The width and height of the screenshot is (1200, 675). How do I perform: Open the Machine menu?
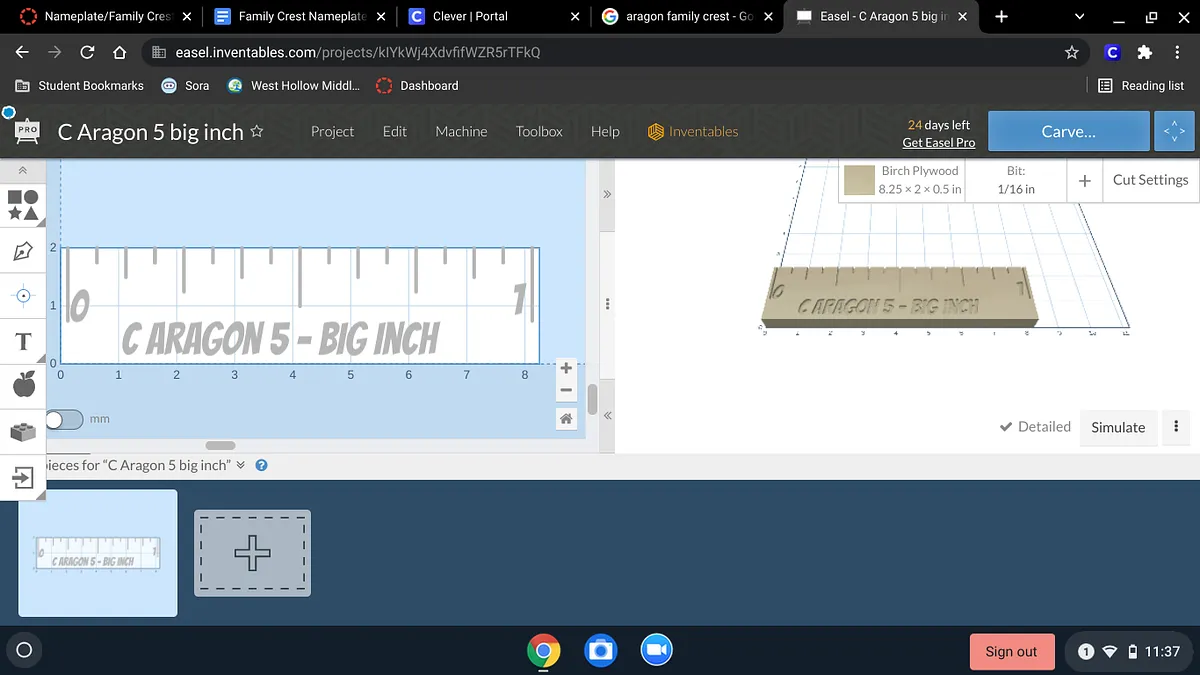pos(461,131)
